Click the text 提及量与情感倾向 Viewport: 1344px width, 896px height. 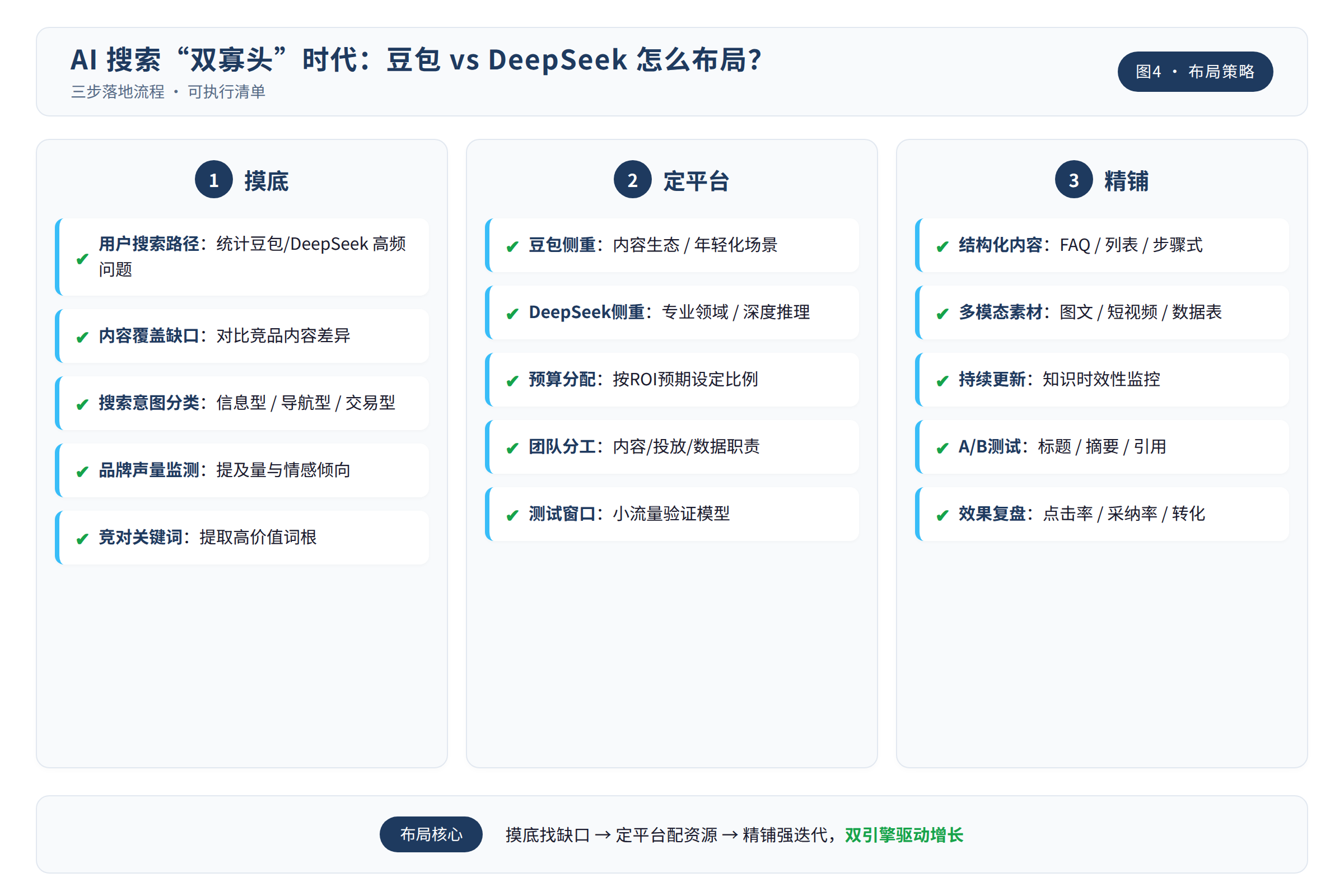[x=283, y=470]
